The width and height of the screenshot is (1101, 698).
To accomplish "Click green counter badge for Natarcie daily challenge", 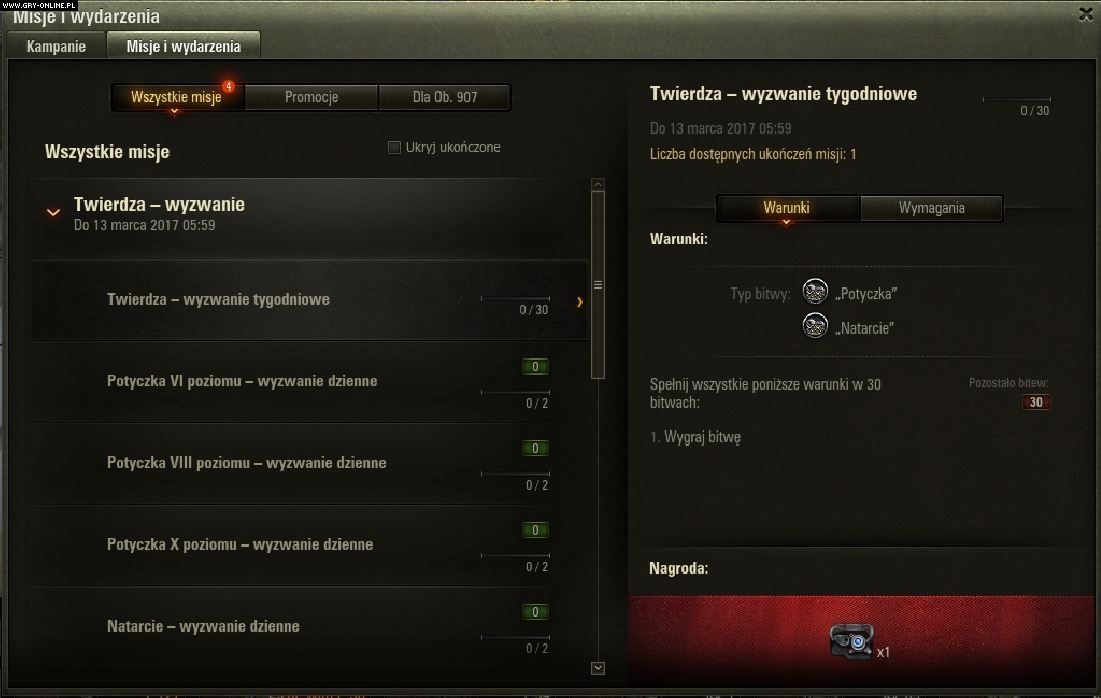I will point(535,612).
